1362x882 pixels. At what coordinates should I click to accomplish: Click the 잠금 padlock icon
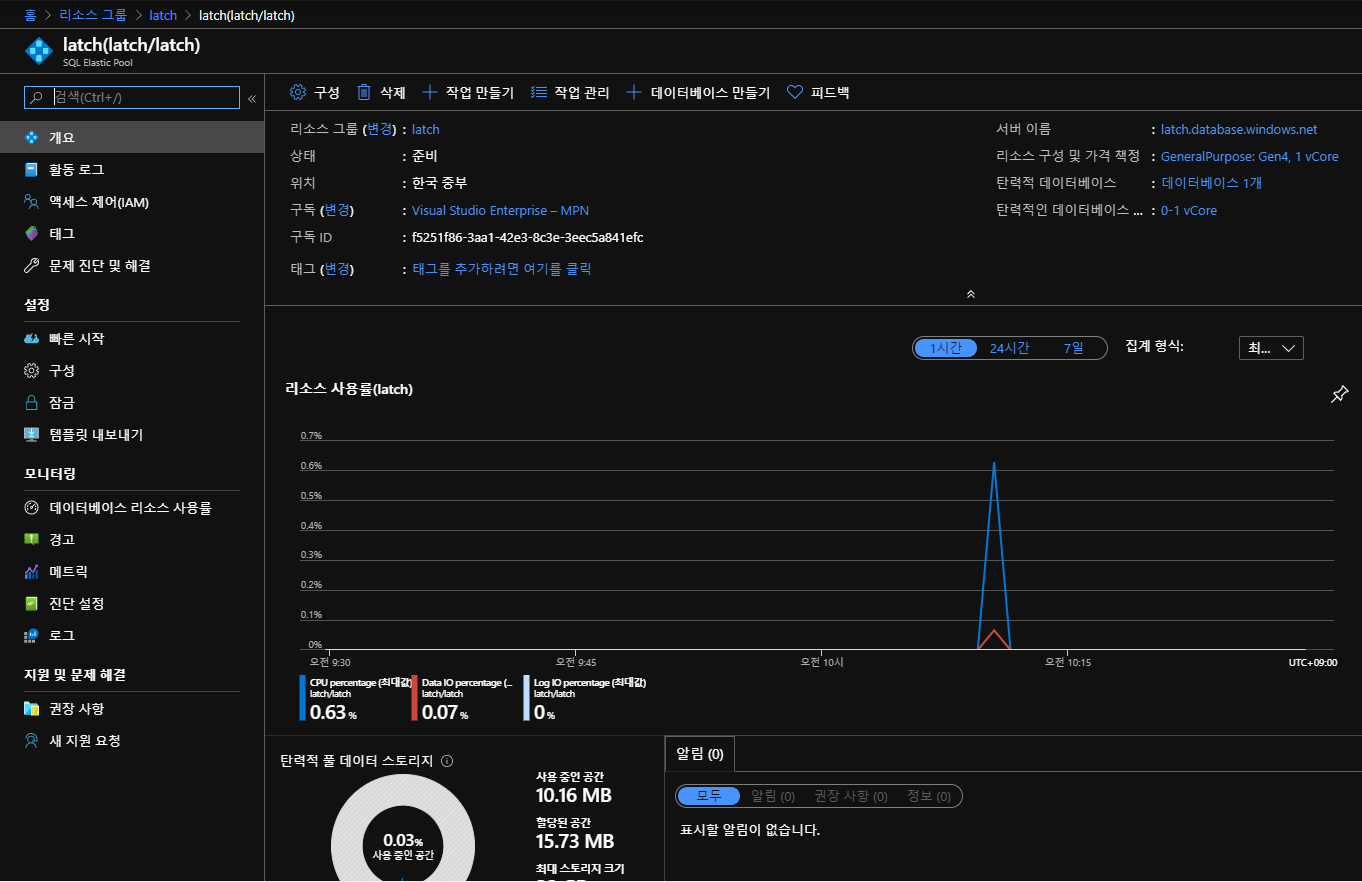[32, 403]
